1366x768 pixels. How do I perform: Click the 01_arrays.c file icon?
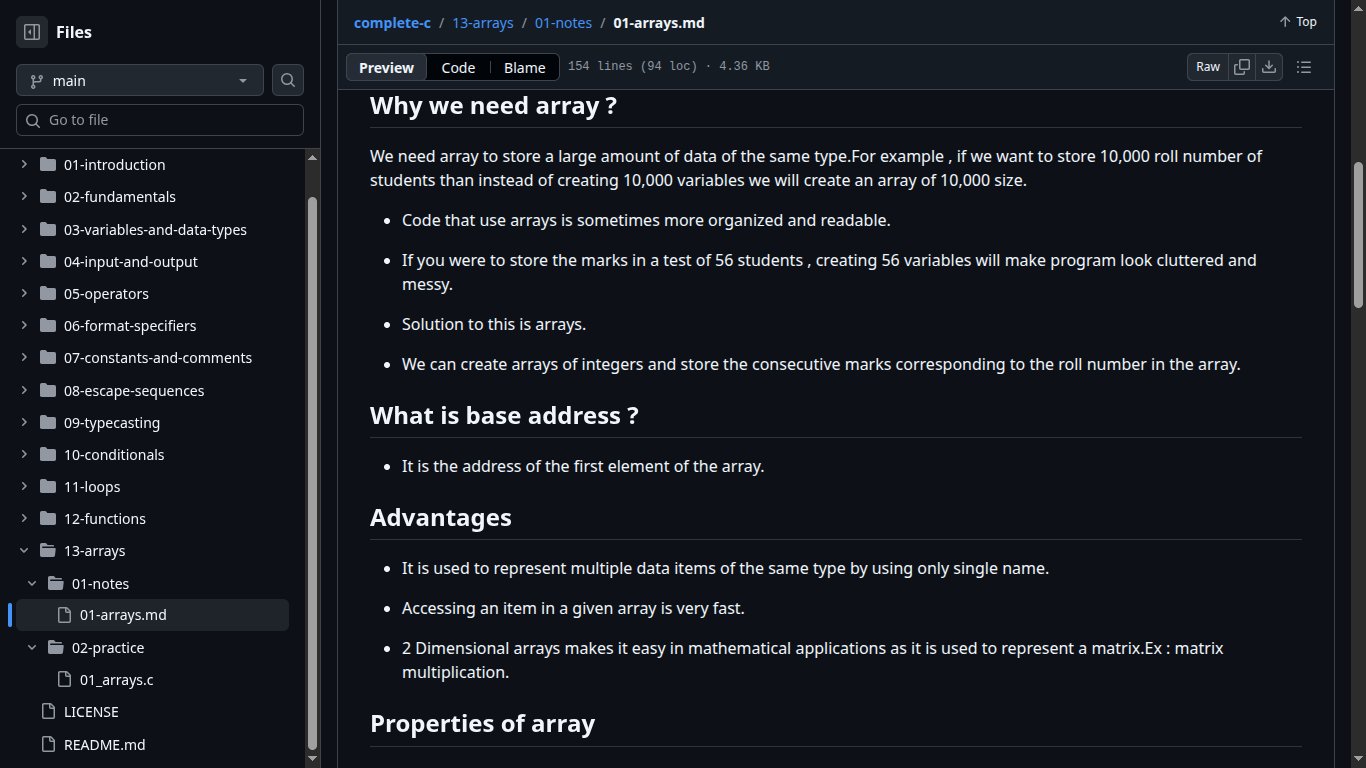point(64,680)
